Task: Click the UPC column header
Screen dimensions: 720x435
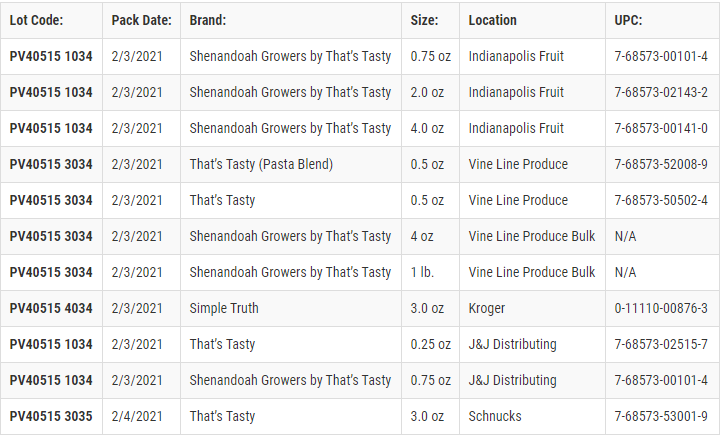Action: [629, 20]
